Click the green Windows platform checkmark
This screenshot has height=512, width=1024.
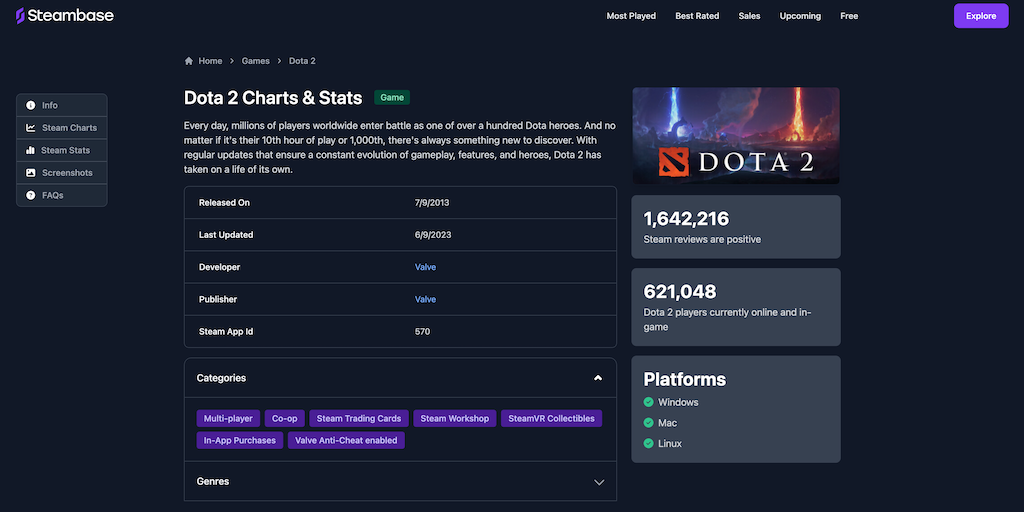tap(648, 402)
